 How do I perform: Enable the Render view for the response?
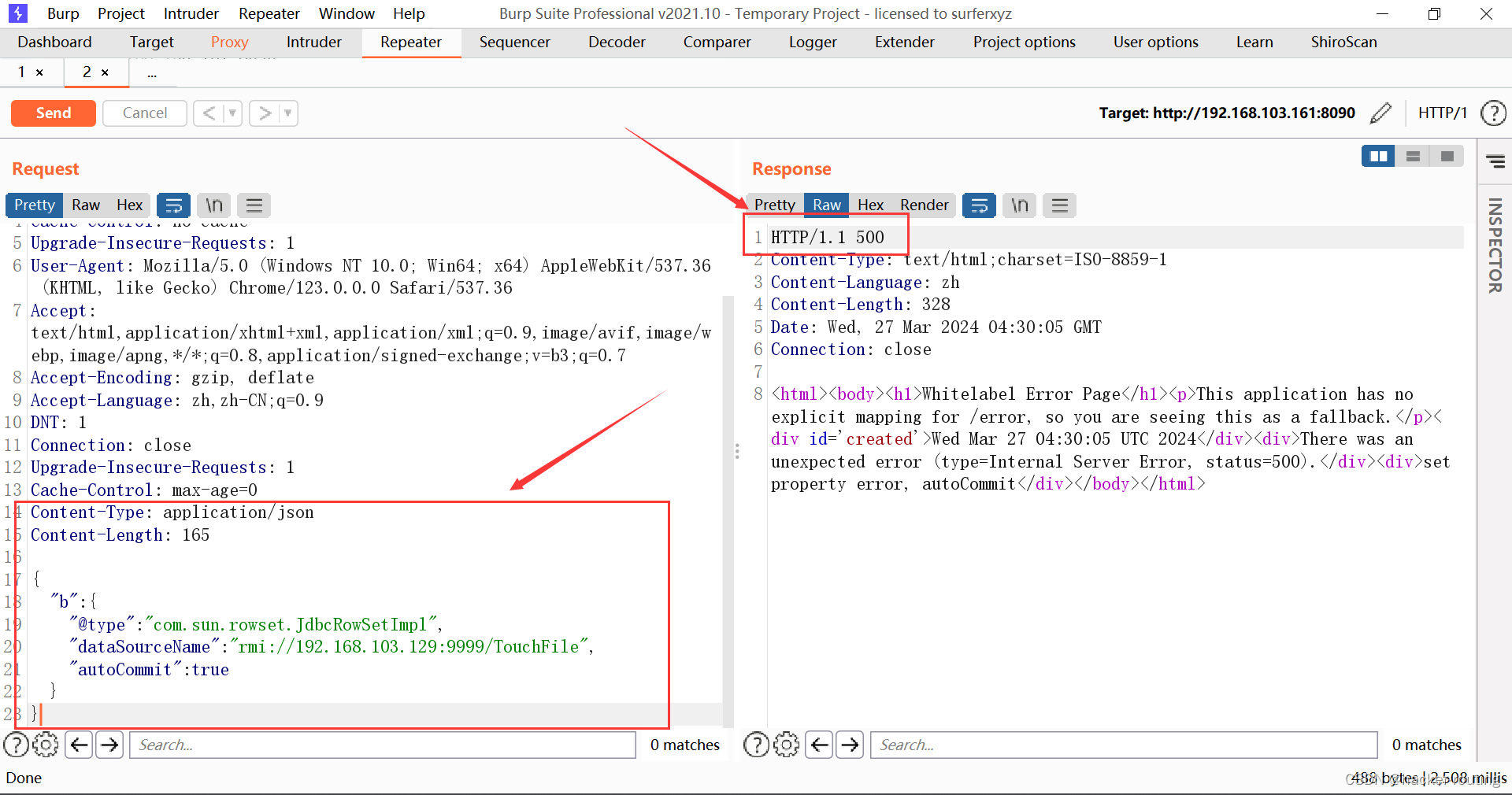click(924, 205)
